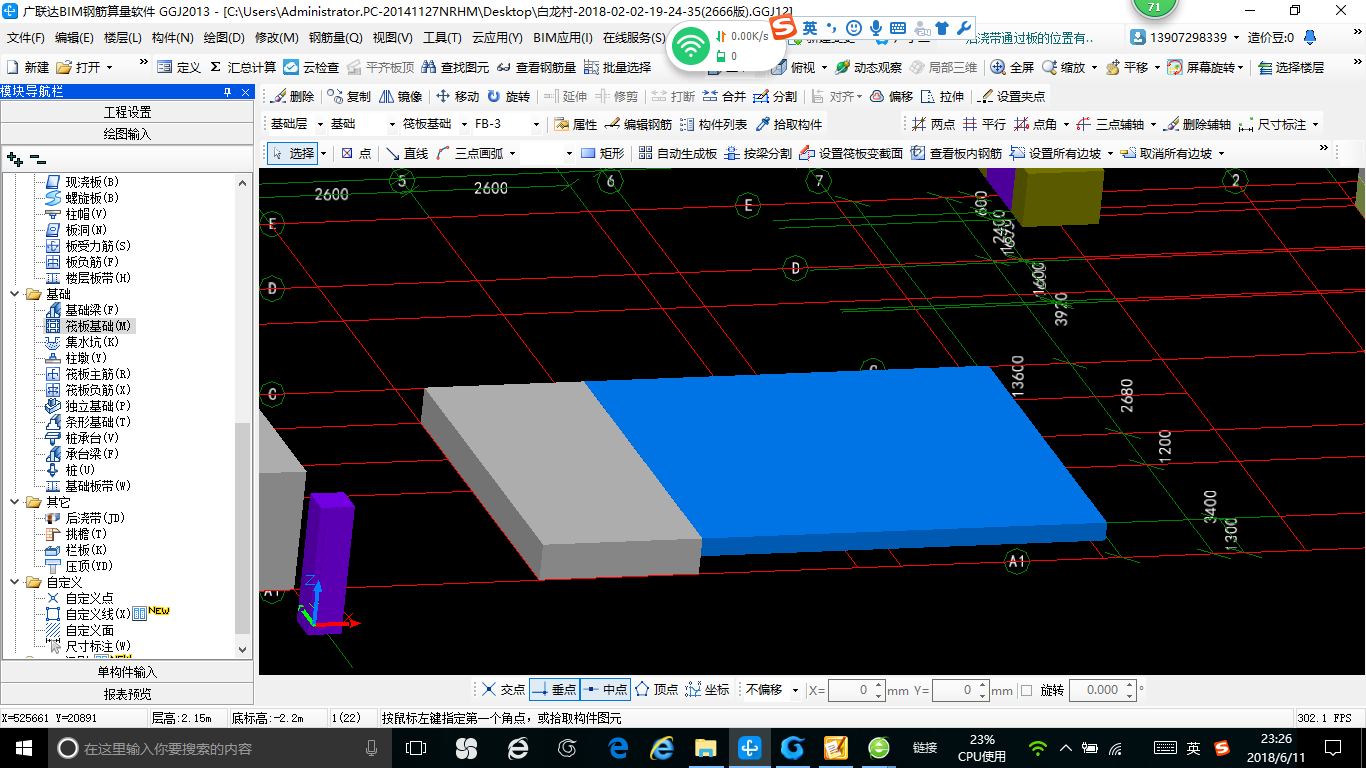
Task: Open the 构件(N) menu
Action: coord(173,38)
